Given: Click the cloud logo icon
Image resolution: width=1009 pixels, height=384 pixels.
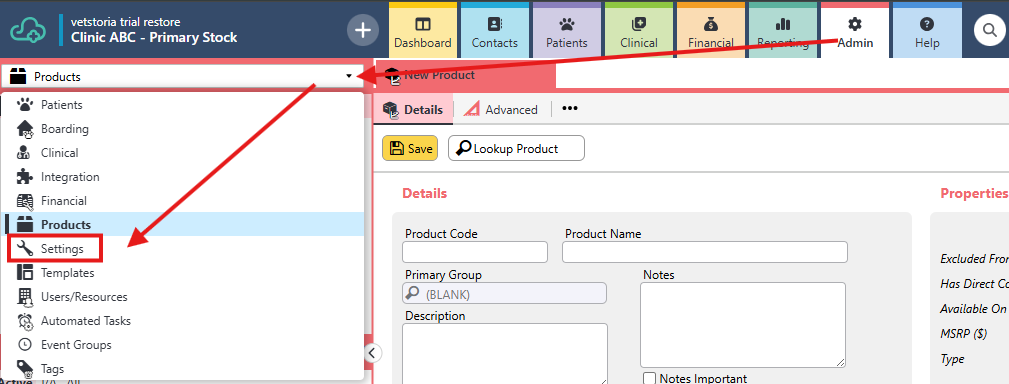Looking at the screenshot, I should [29, 30].
